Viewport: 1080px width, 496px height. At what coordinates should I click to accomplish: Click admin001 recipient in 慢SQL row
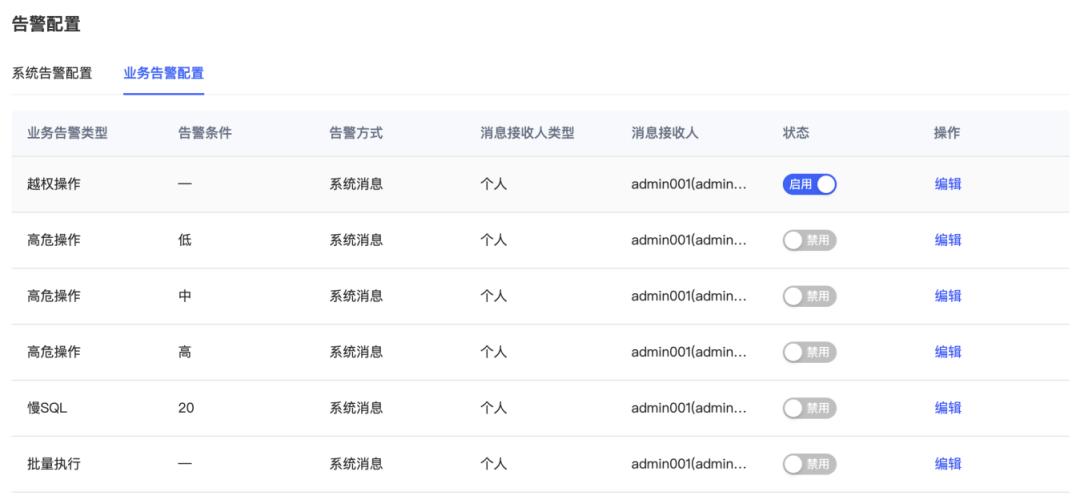[x=689, y=408]
